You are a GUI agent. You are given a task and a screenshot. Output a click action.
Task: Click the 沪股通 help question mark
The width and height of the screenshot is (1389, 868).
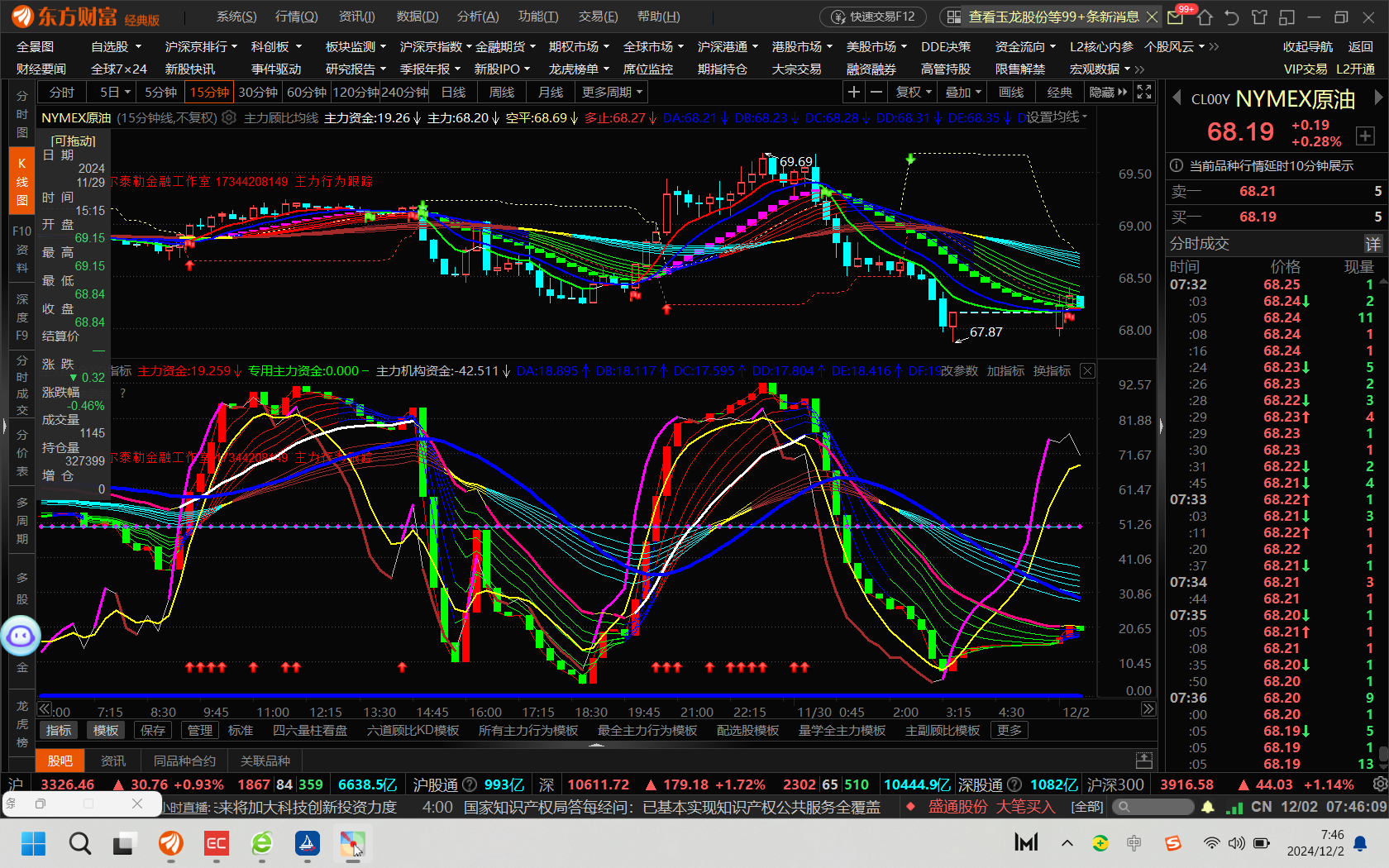click(470, 785)
